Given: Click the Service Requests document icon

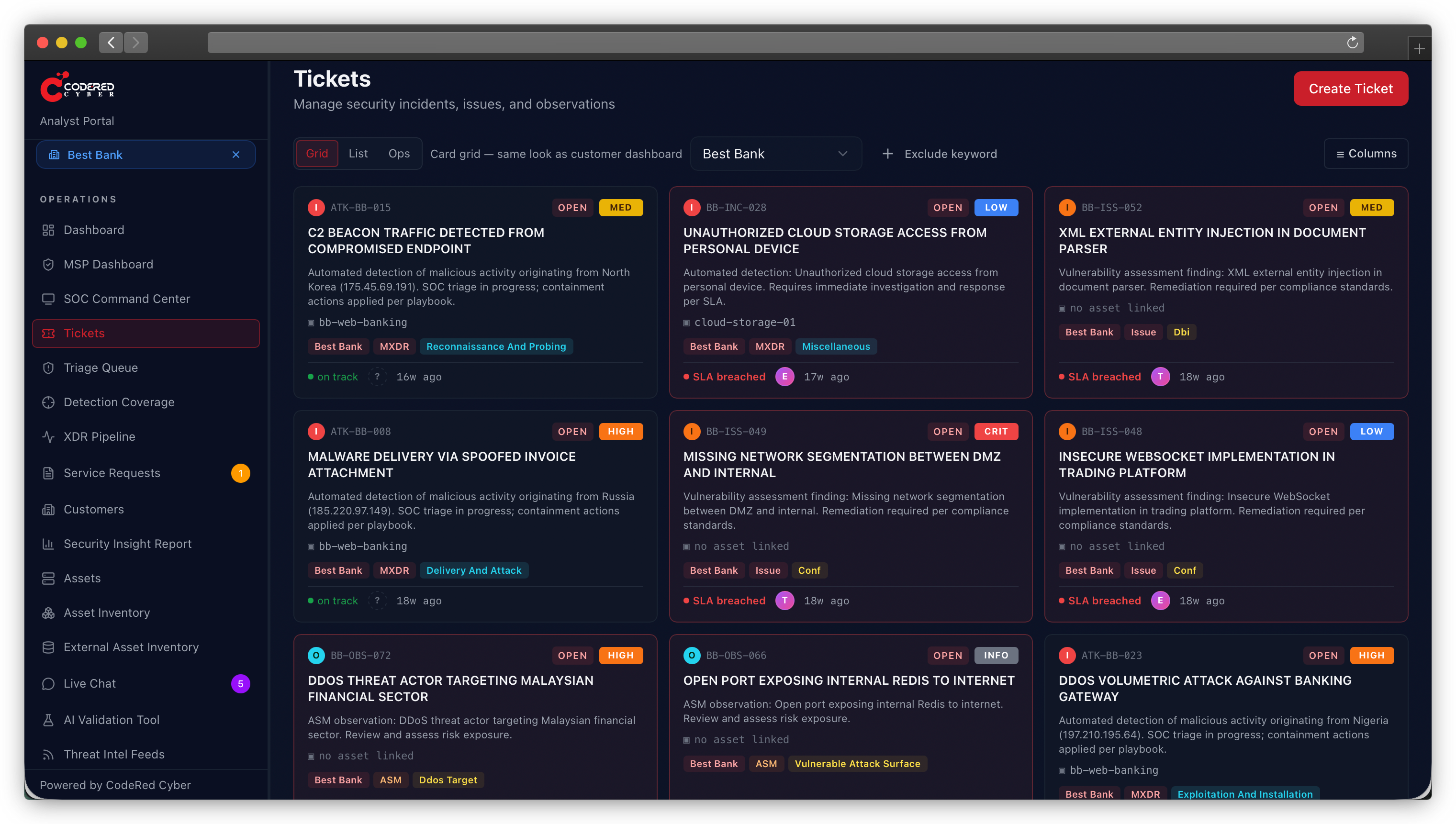Looking at the screenshot, I should [x=48, y=473].
